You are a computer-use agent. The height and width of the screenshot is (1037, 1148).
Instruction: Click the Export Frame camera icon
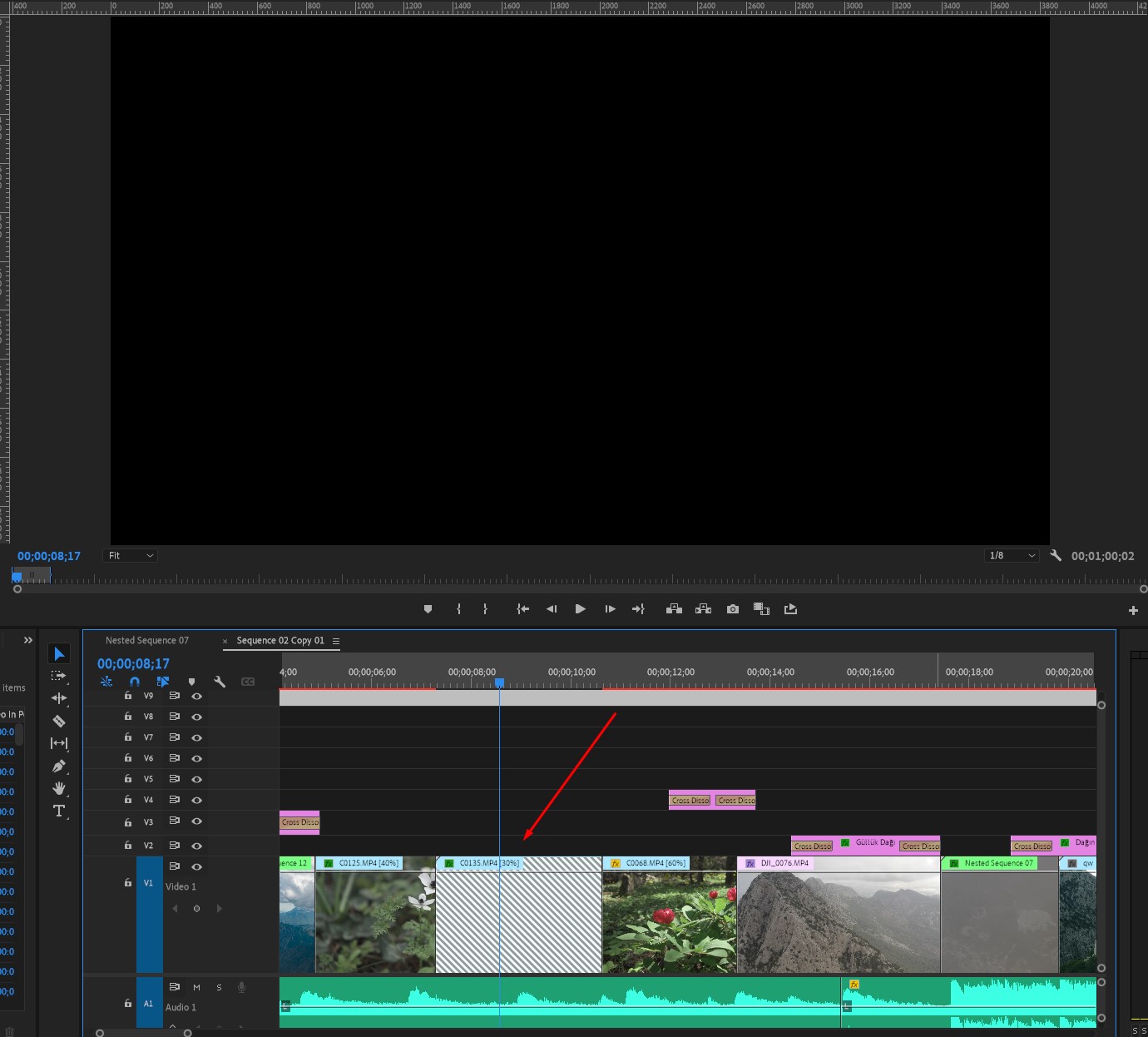733,608
